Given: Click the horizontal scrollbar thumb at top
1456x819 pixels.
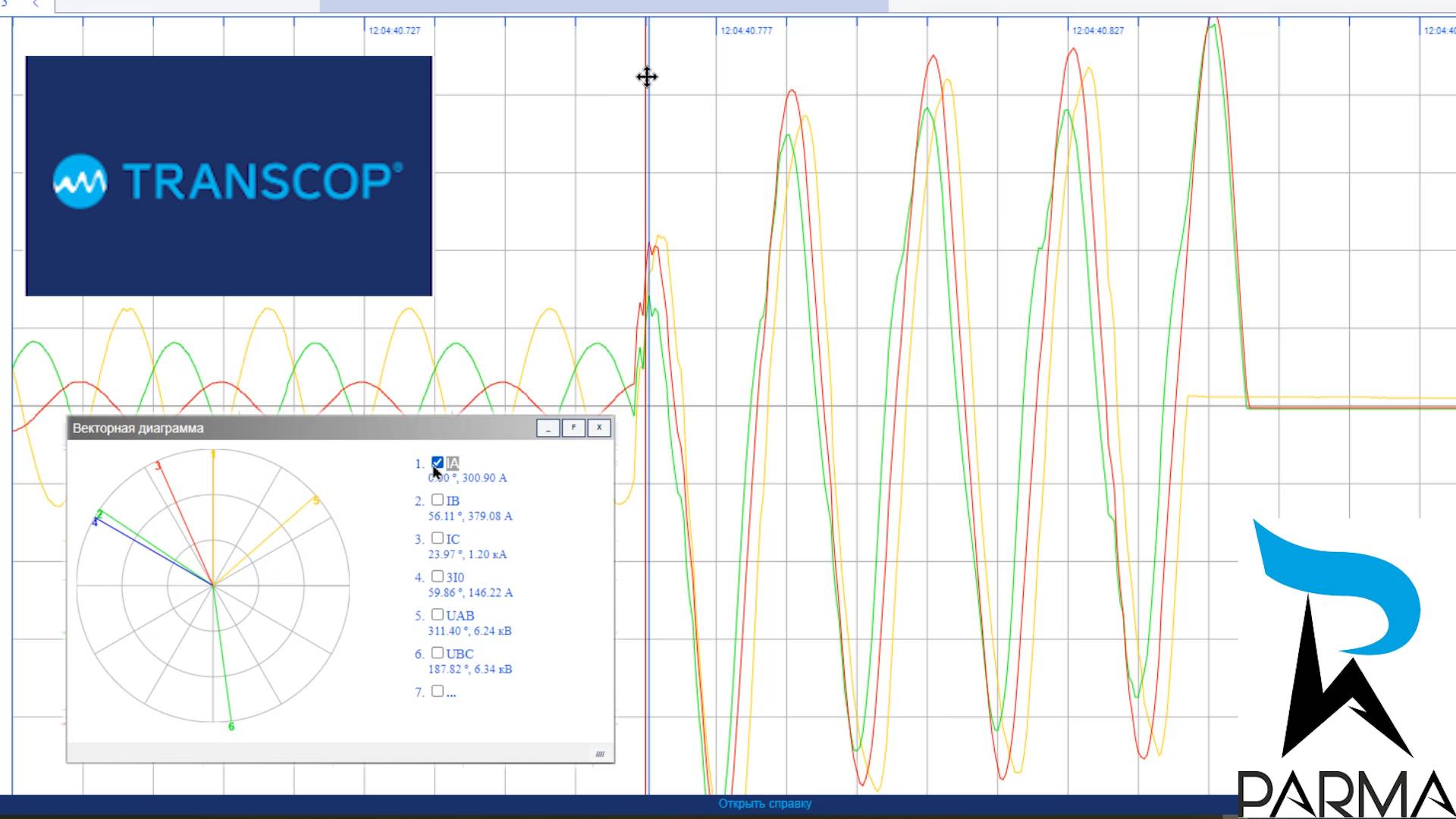Looking at the screenshot, I should [603, 6].
